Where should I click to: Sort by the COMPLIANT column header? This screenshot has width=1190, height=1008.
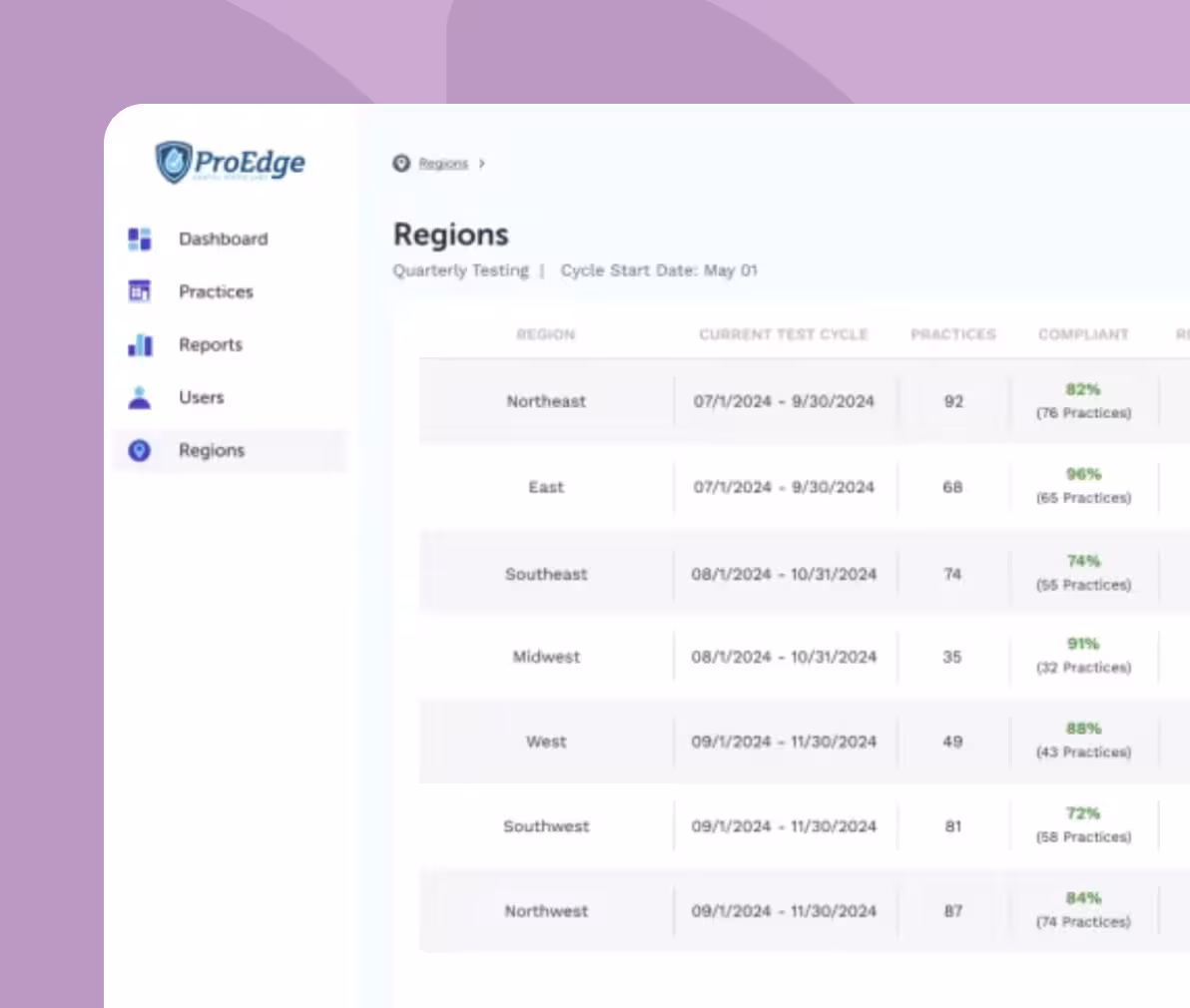(1083, 334)
